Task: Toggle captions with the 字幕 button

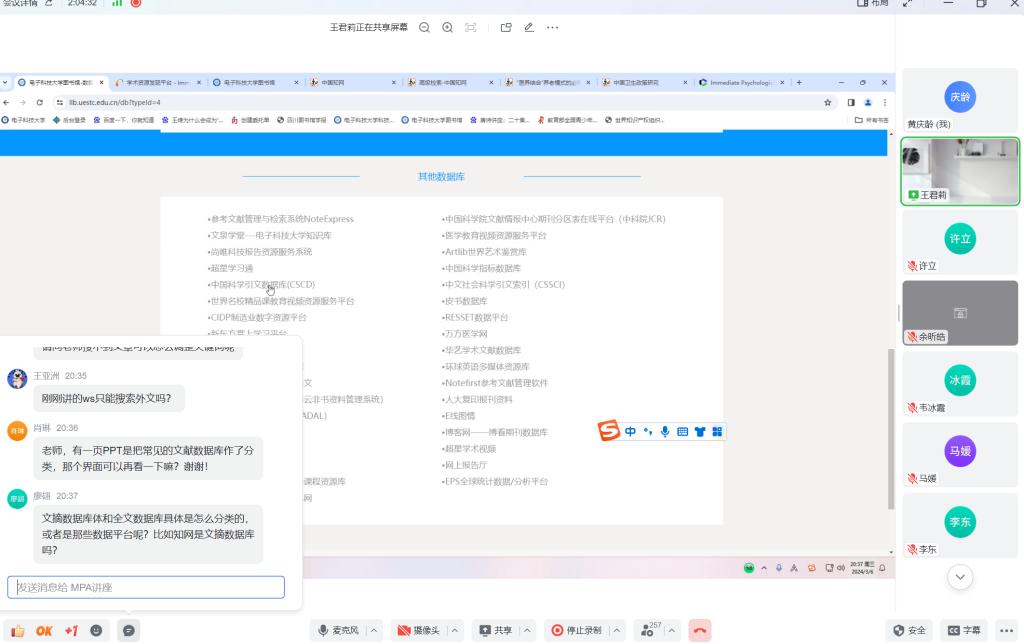Action: tap(964, 630)
